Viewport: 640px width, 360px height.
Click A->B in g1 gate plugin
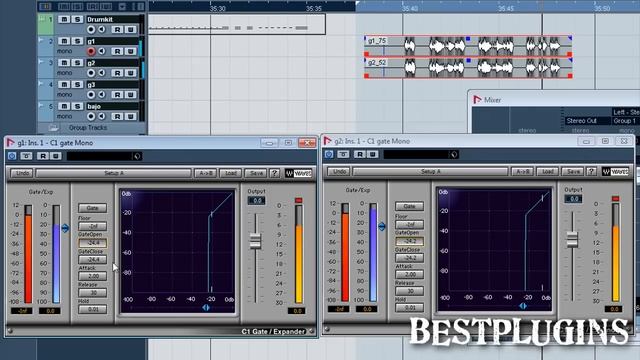click(x=205, y=173)
